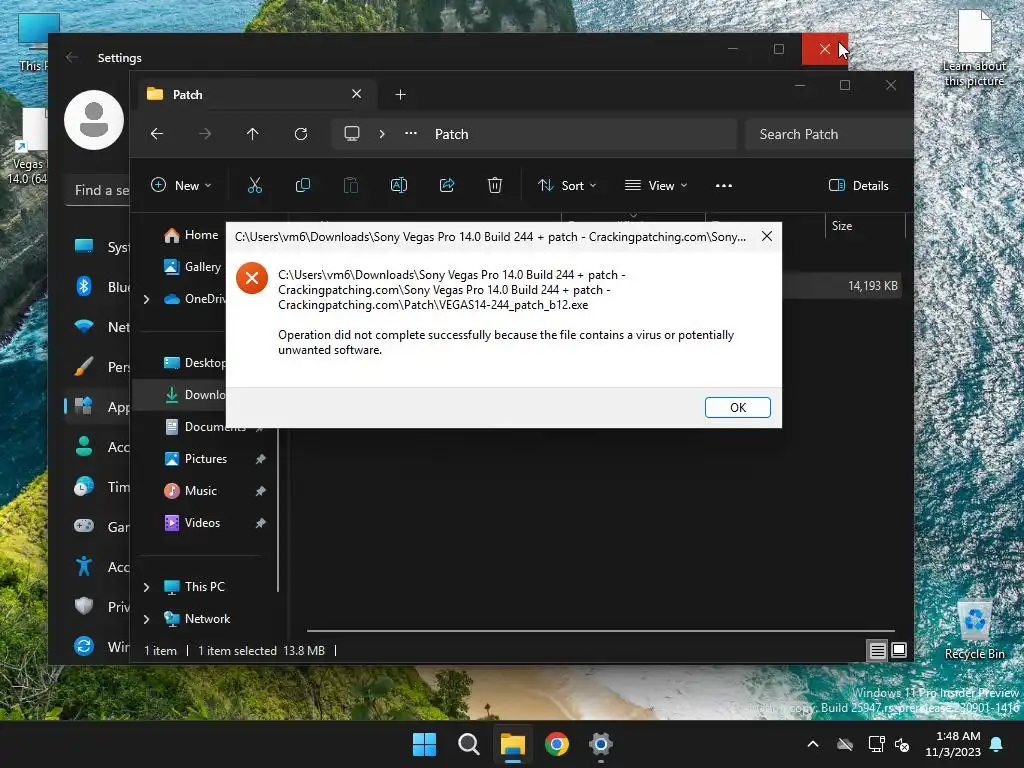Toggle the Details pane button
The height and width of the screenshot is (768, 1024).
coord(858,185)
